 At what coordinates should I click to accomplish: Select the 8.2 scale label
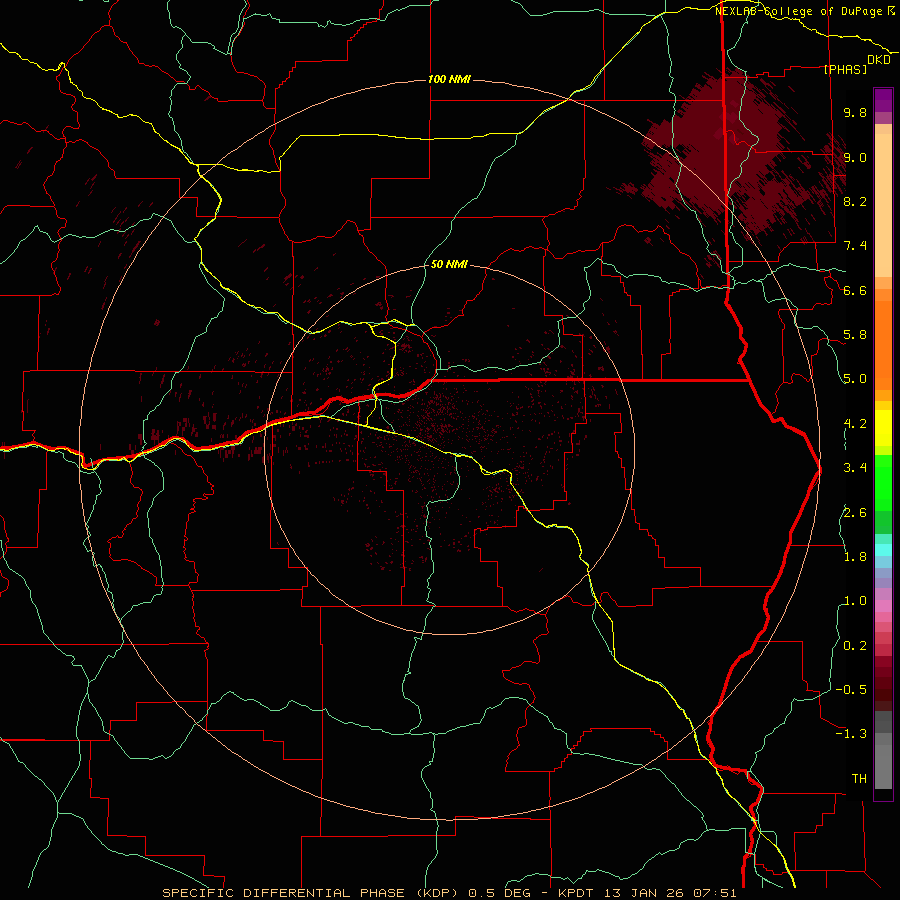855,201
